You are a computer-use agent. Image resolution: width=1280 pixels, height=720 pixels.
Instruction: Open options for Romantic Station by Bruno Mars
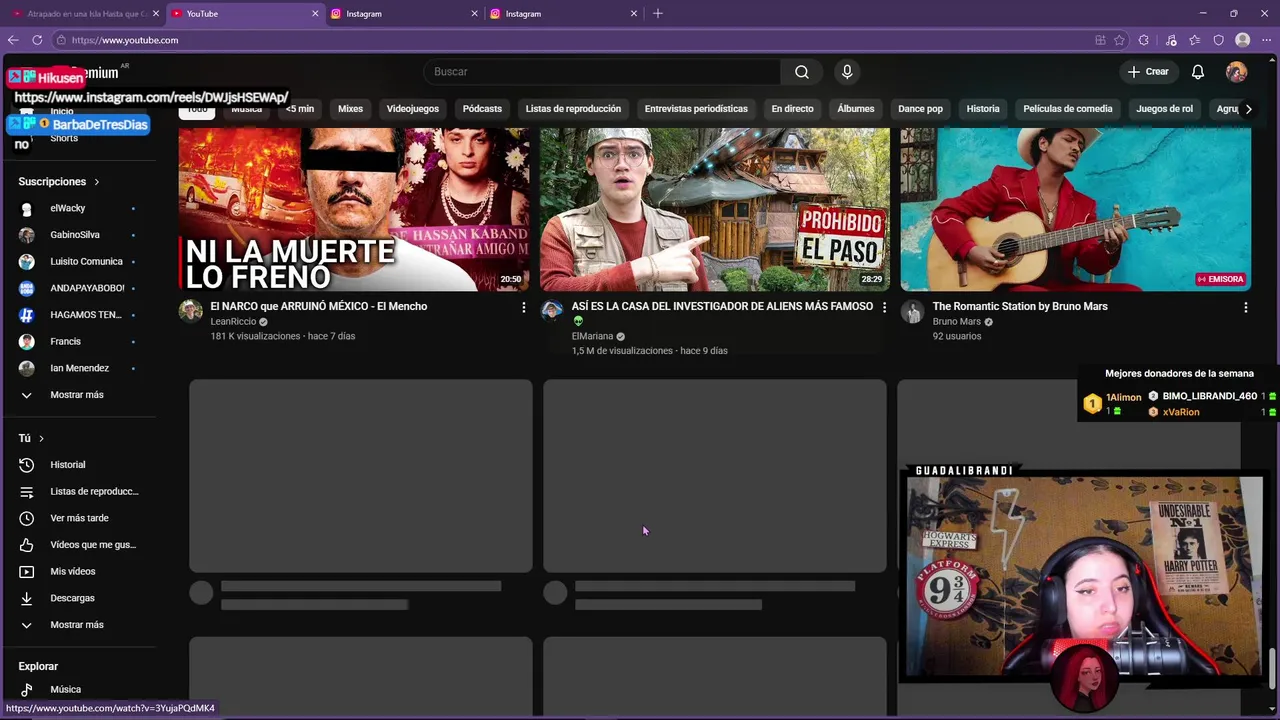pyautogui.click(x=1245, y=308)
